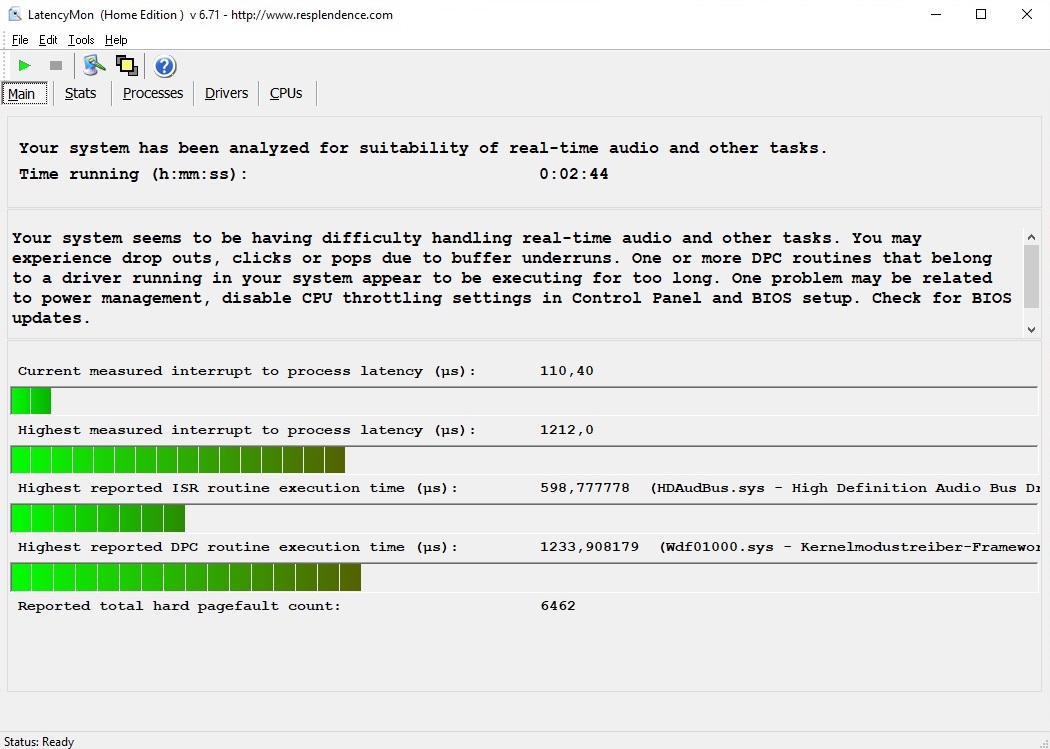Click the highest interrupt to process latency bar
1050x749 pixels.
(x=178, y=460)
